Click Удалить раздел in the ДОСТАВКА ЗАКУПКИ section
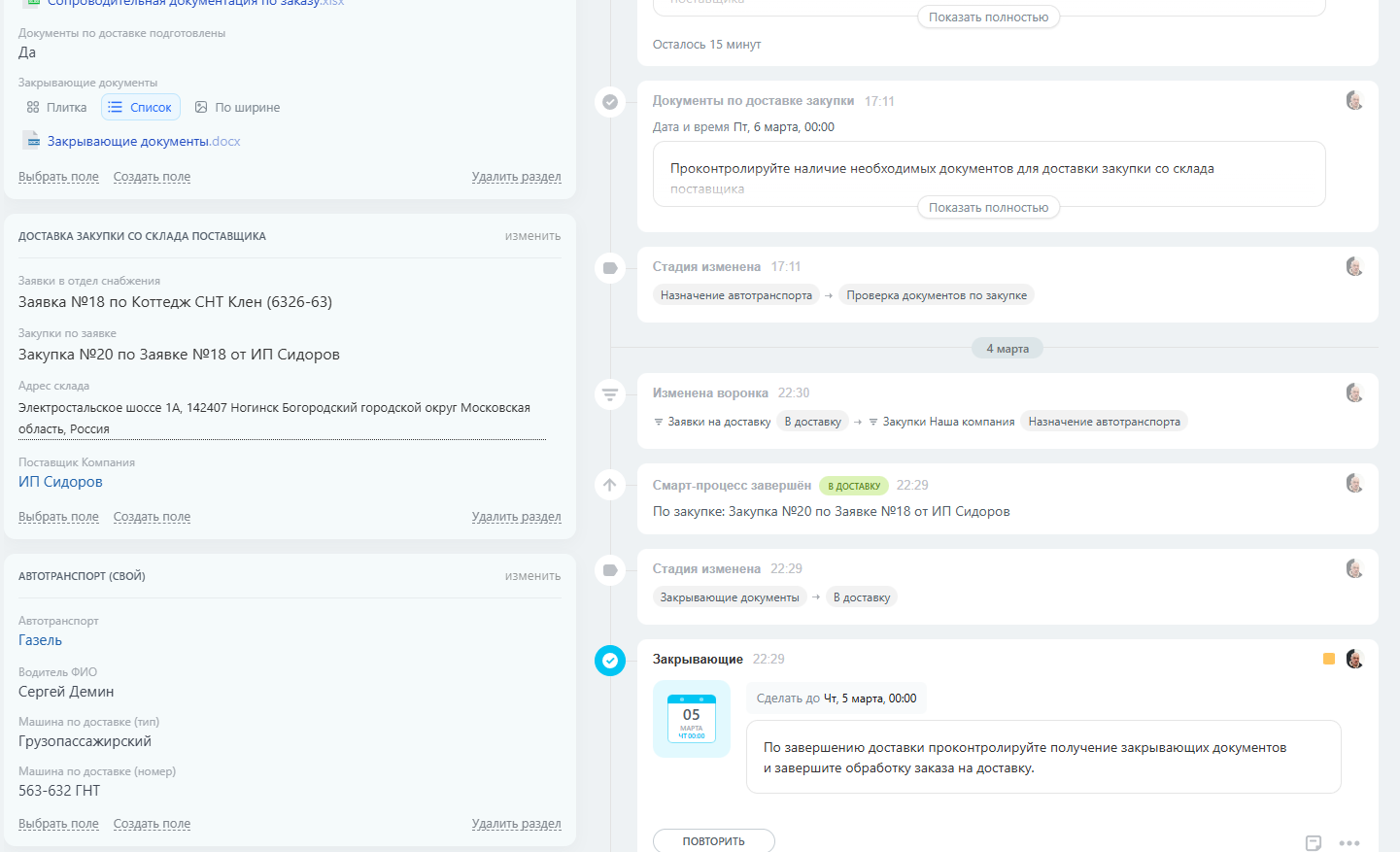This screenshot has height=852, width=1400. pyautogui.click(x=517, y=517)
